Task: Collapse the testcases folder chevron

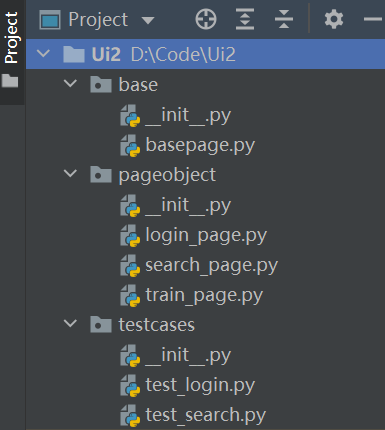Action: pos(70,323)
